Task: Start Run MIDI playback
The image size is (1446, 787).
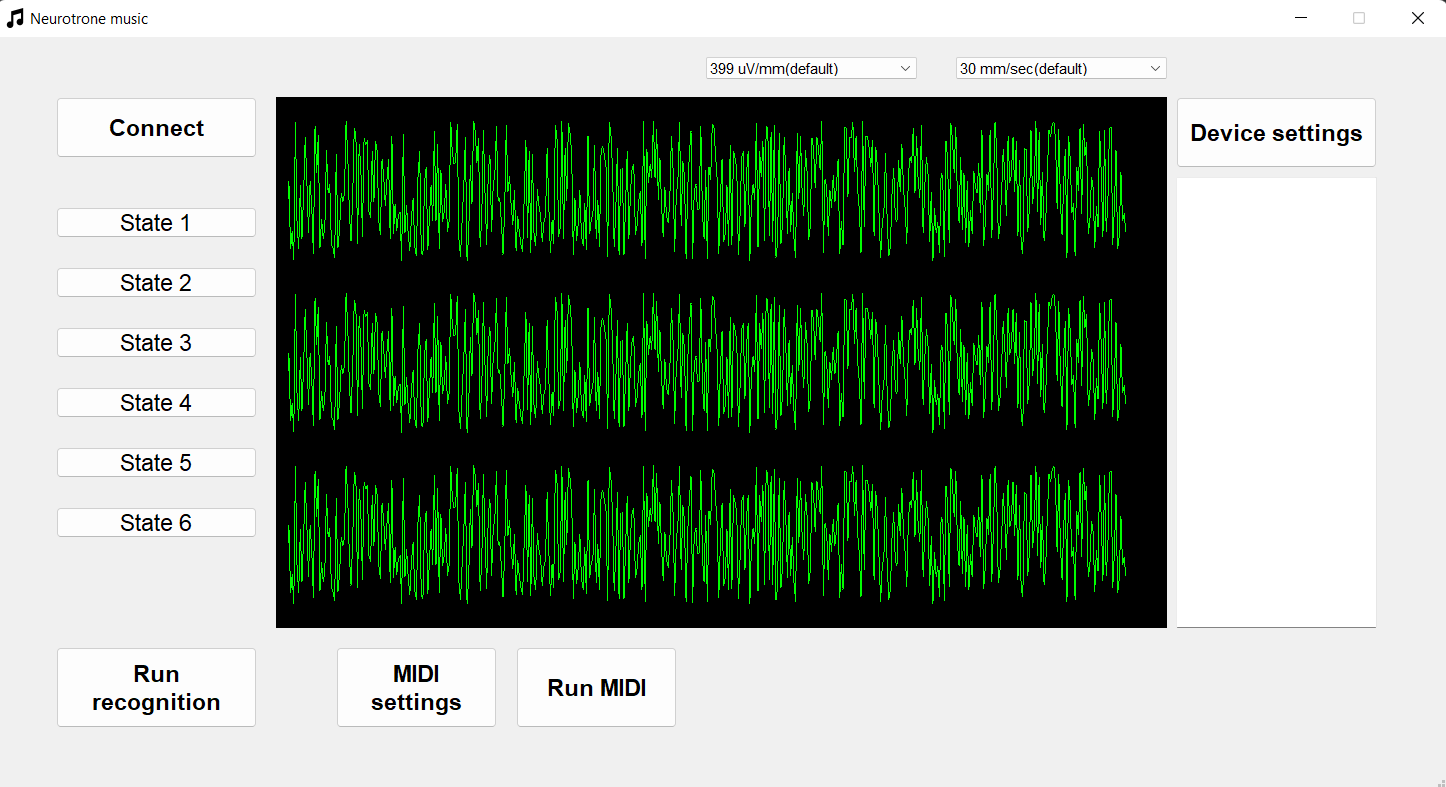Action: (x=595, y=687)
